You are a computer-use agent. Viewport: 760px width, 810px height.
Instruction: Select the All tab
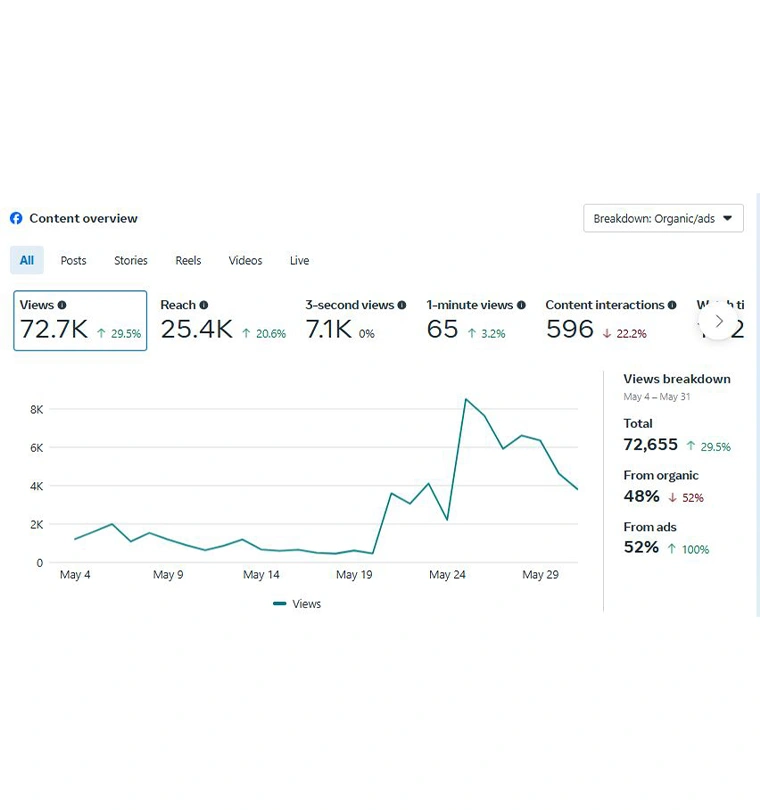click(x=27, y=260)
